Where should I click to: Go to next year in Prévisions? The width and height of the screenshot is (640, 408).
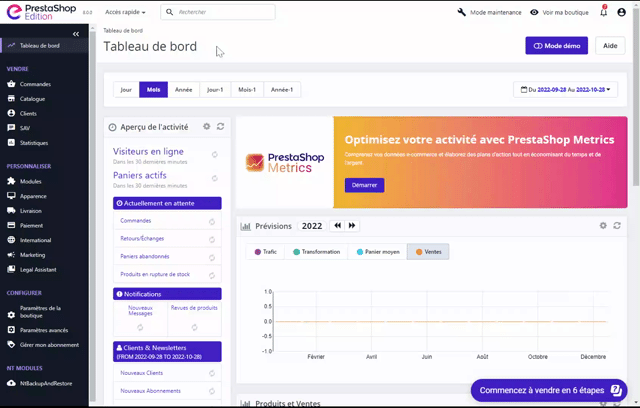point(352,226)
